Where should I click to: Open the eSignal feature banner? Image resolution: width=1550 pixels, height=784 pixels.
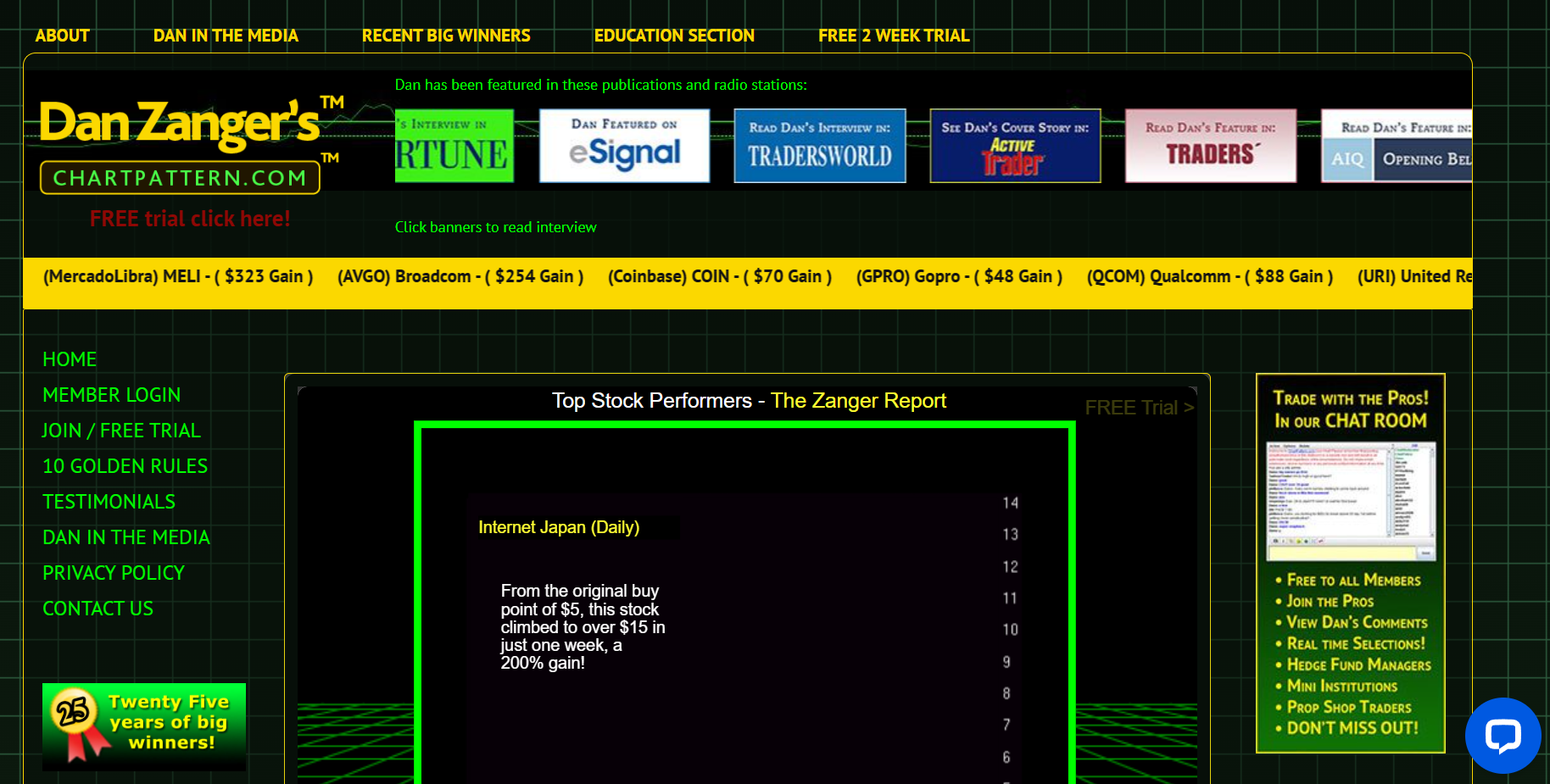(x=624, y=146)
